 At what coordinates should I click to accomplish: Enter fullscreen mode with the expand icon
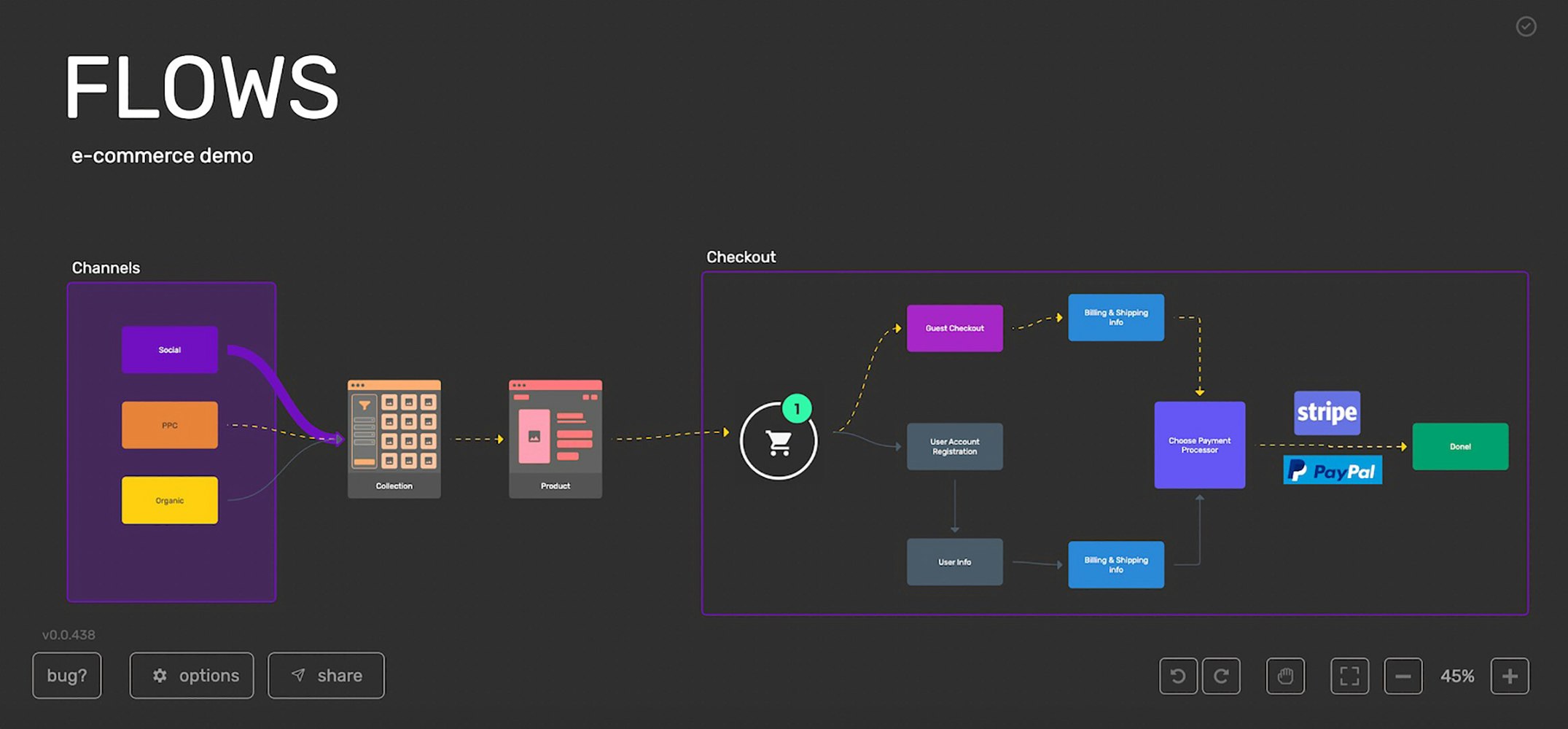[1350, 676]
